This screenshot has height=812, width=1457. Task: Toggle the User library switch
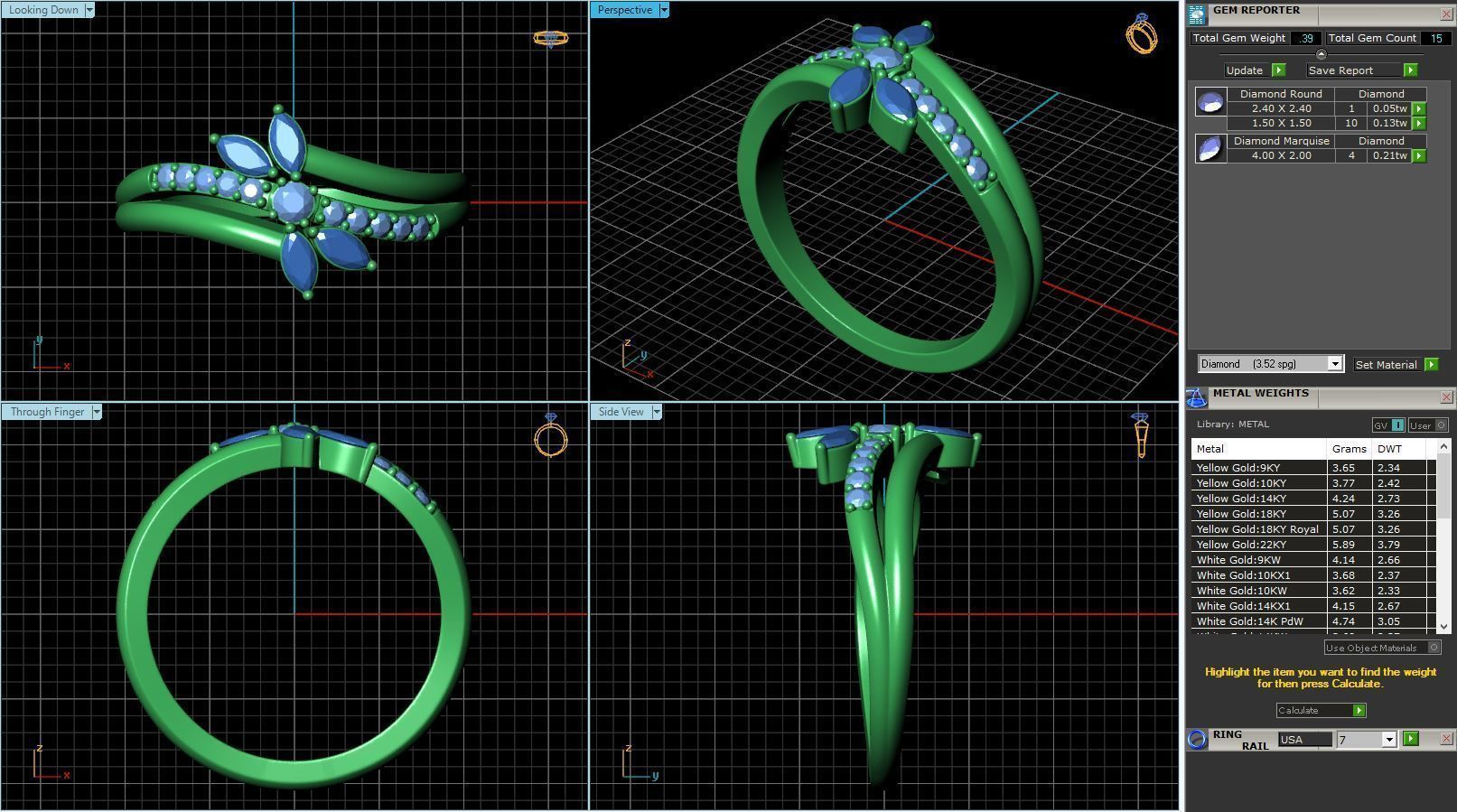pos(1428,425)
